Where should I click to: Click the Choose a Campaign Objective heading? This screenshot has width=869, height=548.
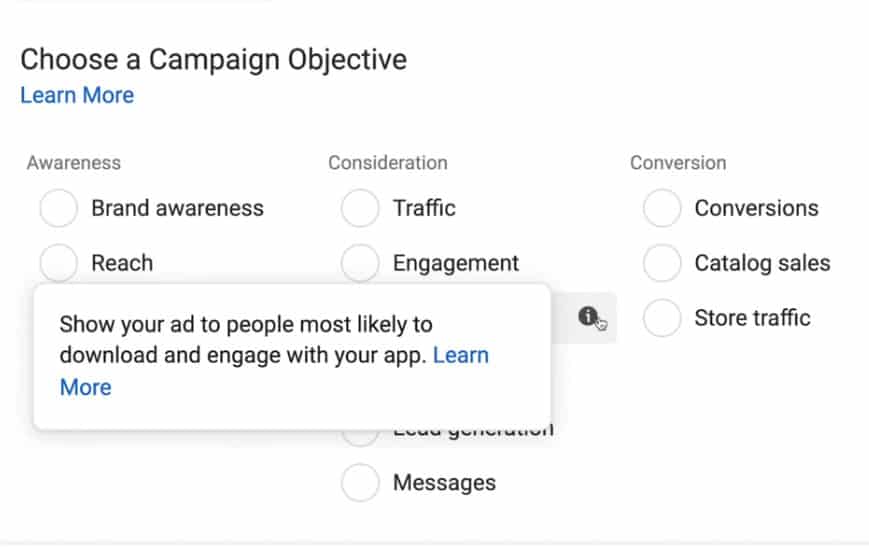pyautogui.click(x=213, y=59)
